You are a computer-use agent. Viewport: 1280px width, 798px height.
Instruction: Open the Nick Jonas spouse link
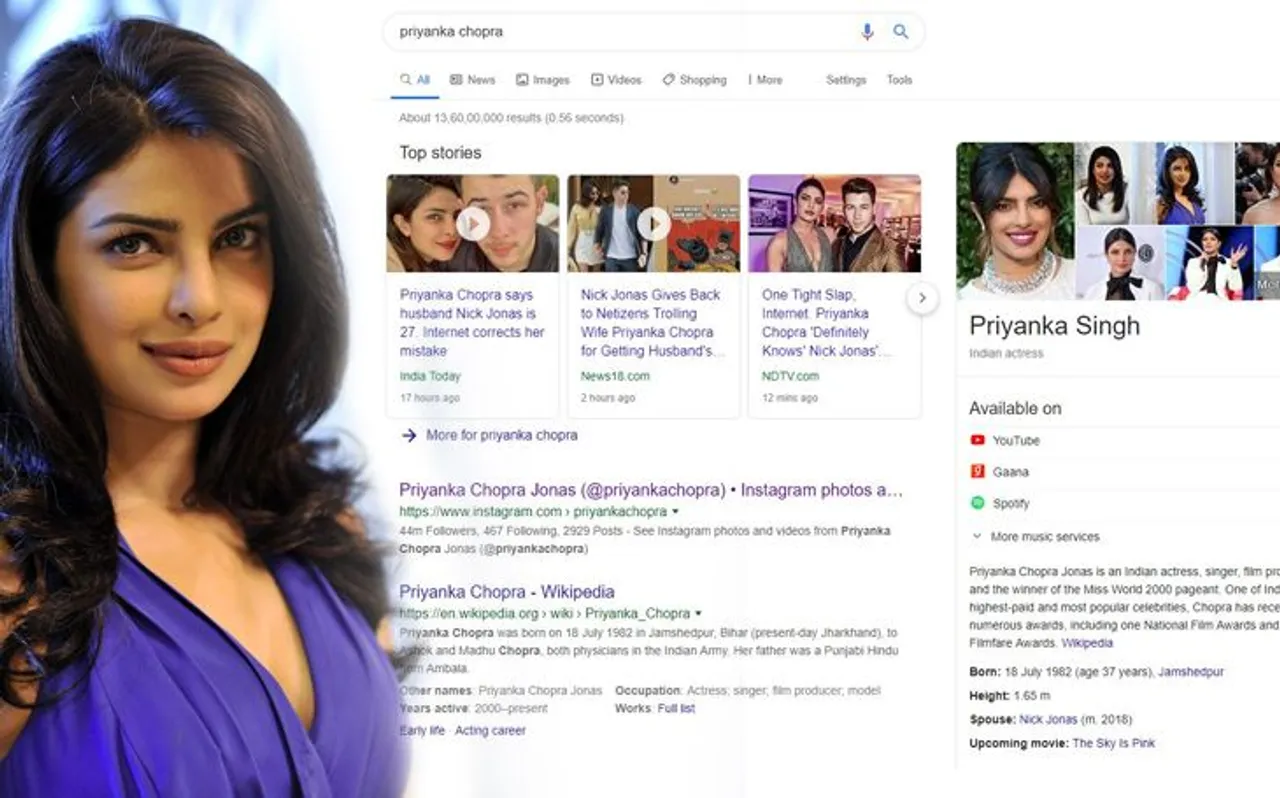(1048, 719)
